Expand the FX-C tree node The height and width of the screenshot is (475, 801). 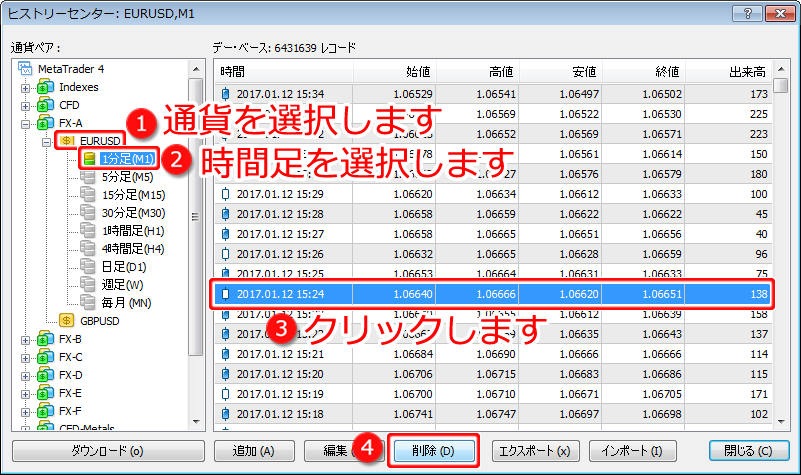[25, 358]
